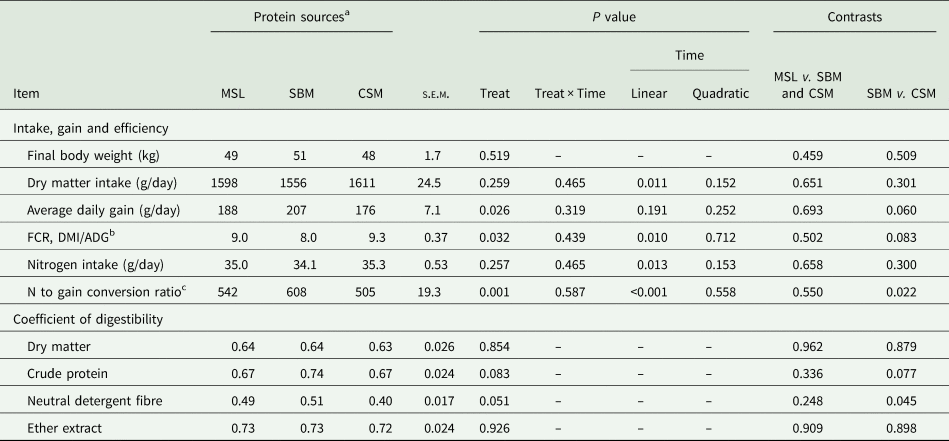Image resolution: width=949 pixels, height=441 pixels.
Task: Click the SBM v. CSM contrasts header
Action: (901, 93)
